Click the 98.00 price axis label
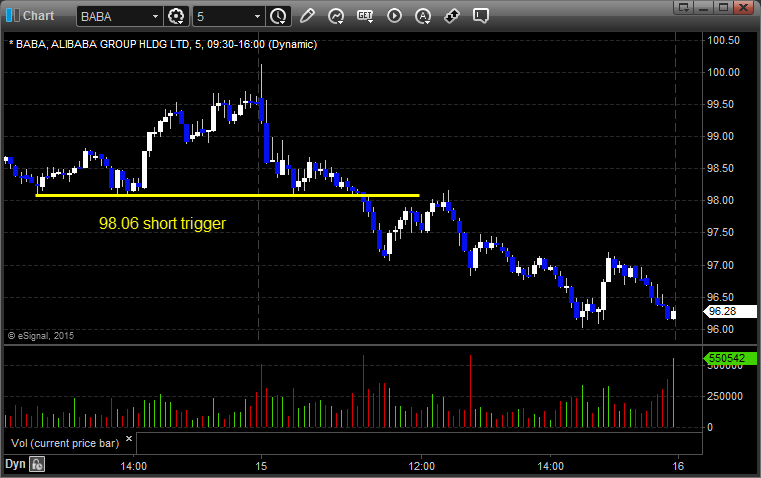 [x=720, y=200]
